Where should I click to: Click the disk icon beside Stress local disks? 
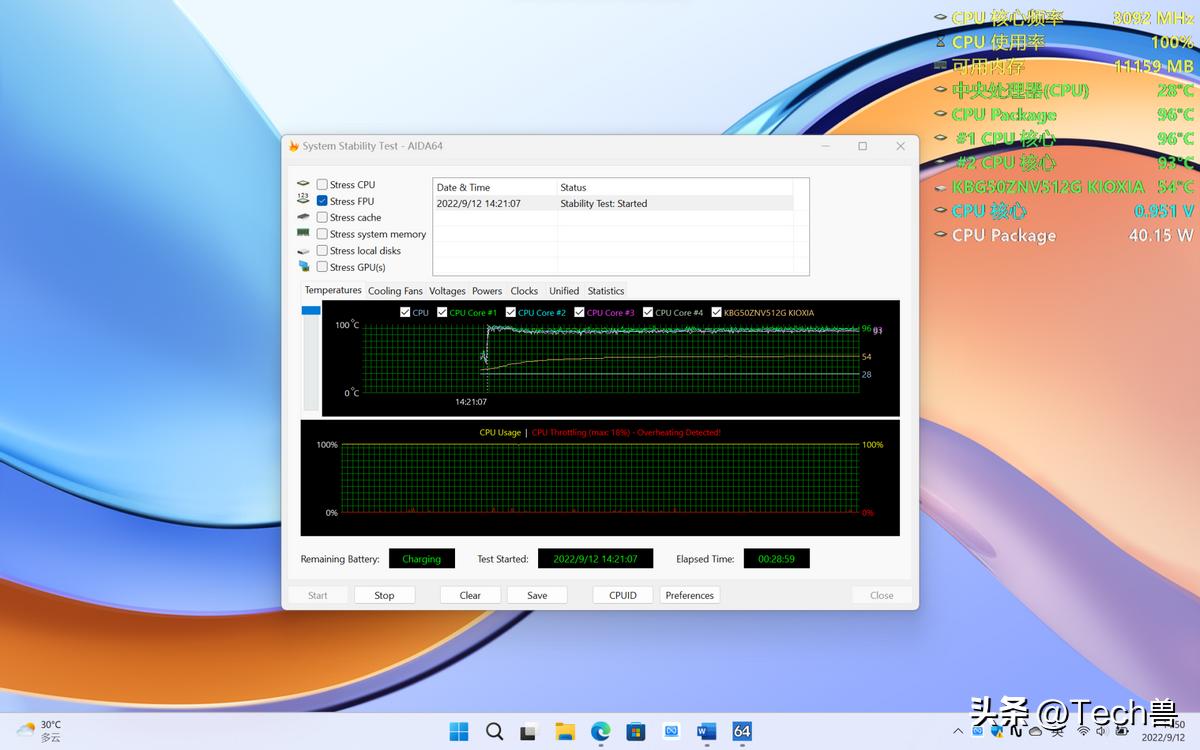click(303, 250)
